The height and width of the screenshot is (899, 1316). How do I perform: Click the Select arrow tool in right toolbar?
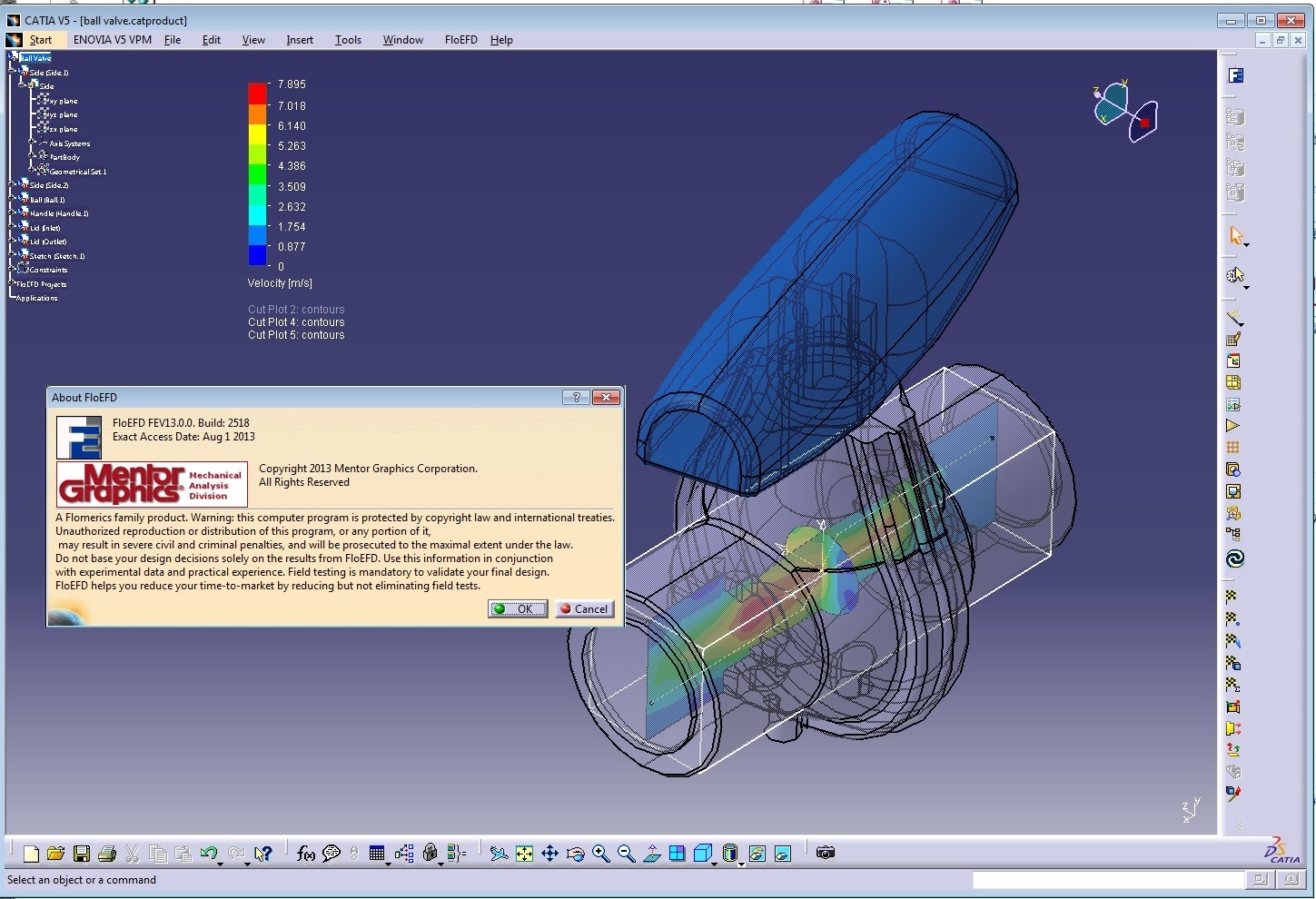click(x=1236, y=236)
